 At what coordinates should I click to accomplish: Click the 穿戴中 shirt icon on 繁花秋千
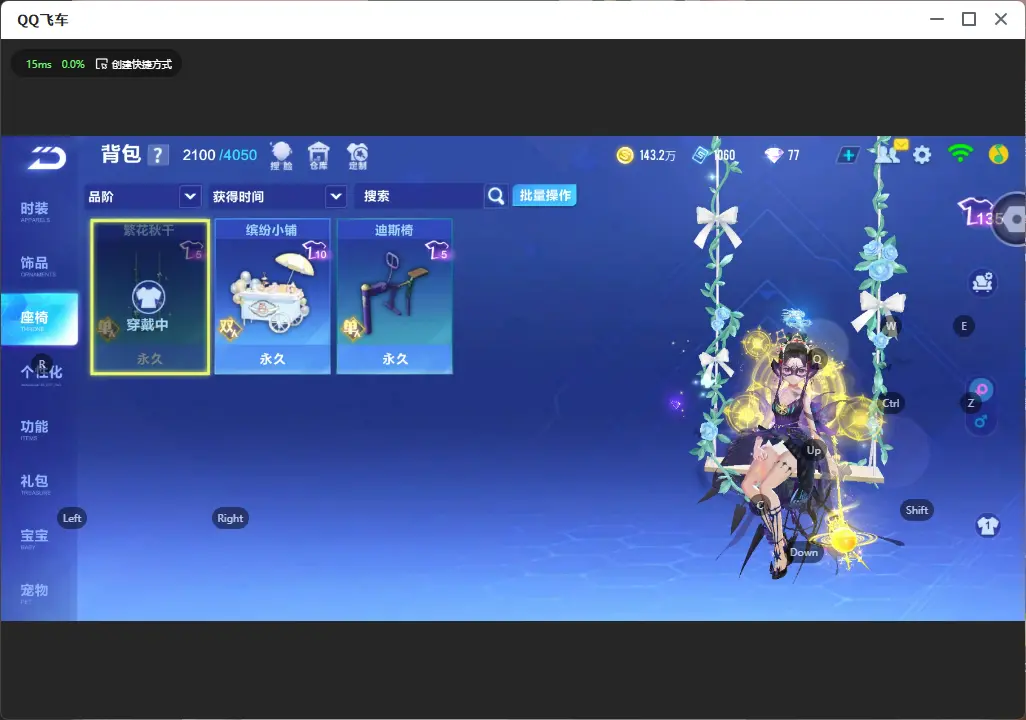(x=149, y=298)
